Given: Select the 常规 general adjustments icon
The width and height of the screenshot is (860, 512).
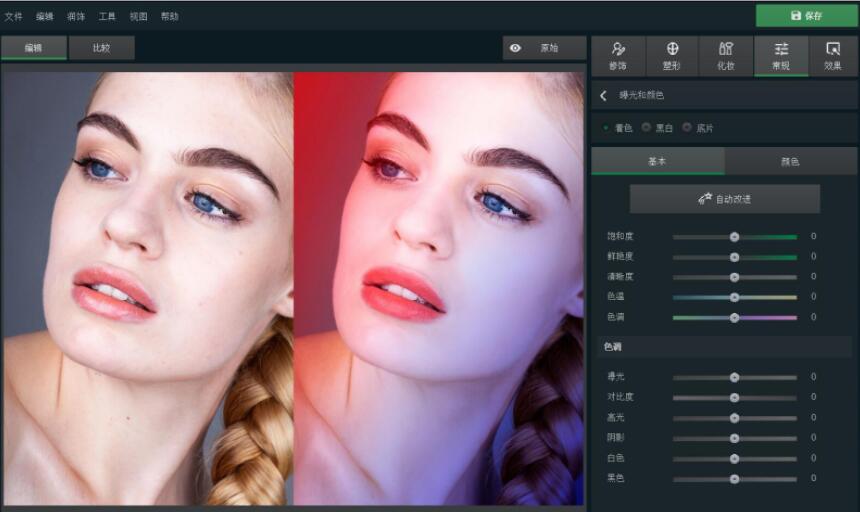Looking at the screenshot, I should (x=781, y=49).
